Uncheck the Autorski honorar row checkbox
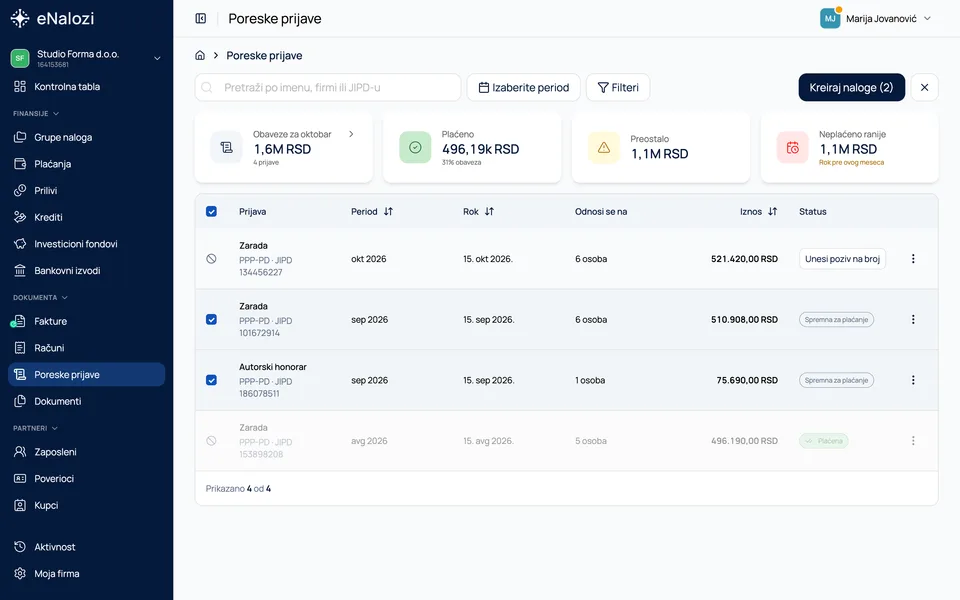 tap(211, 380)
